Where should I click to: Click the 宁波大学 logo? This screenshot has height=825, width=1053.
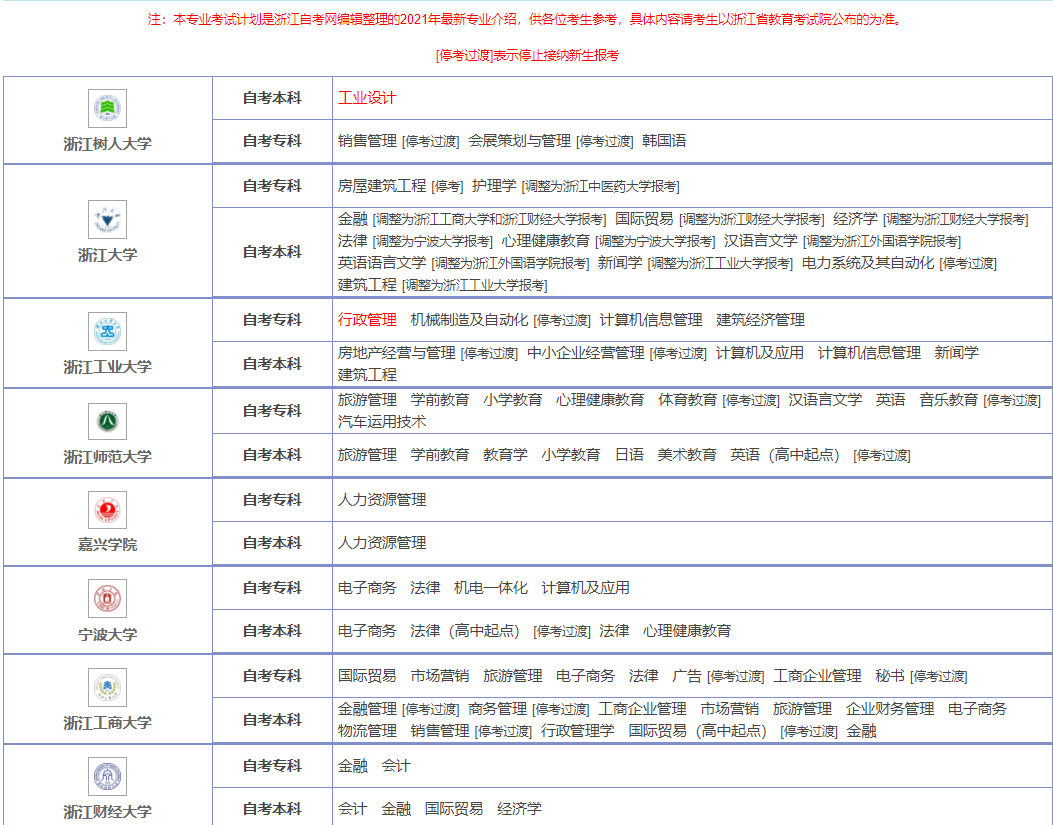[107, 598]
